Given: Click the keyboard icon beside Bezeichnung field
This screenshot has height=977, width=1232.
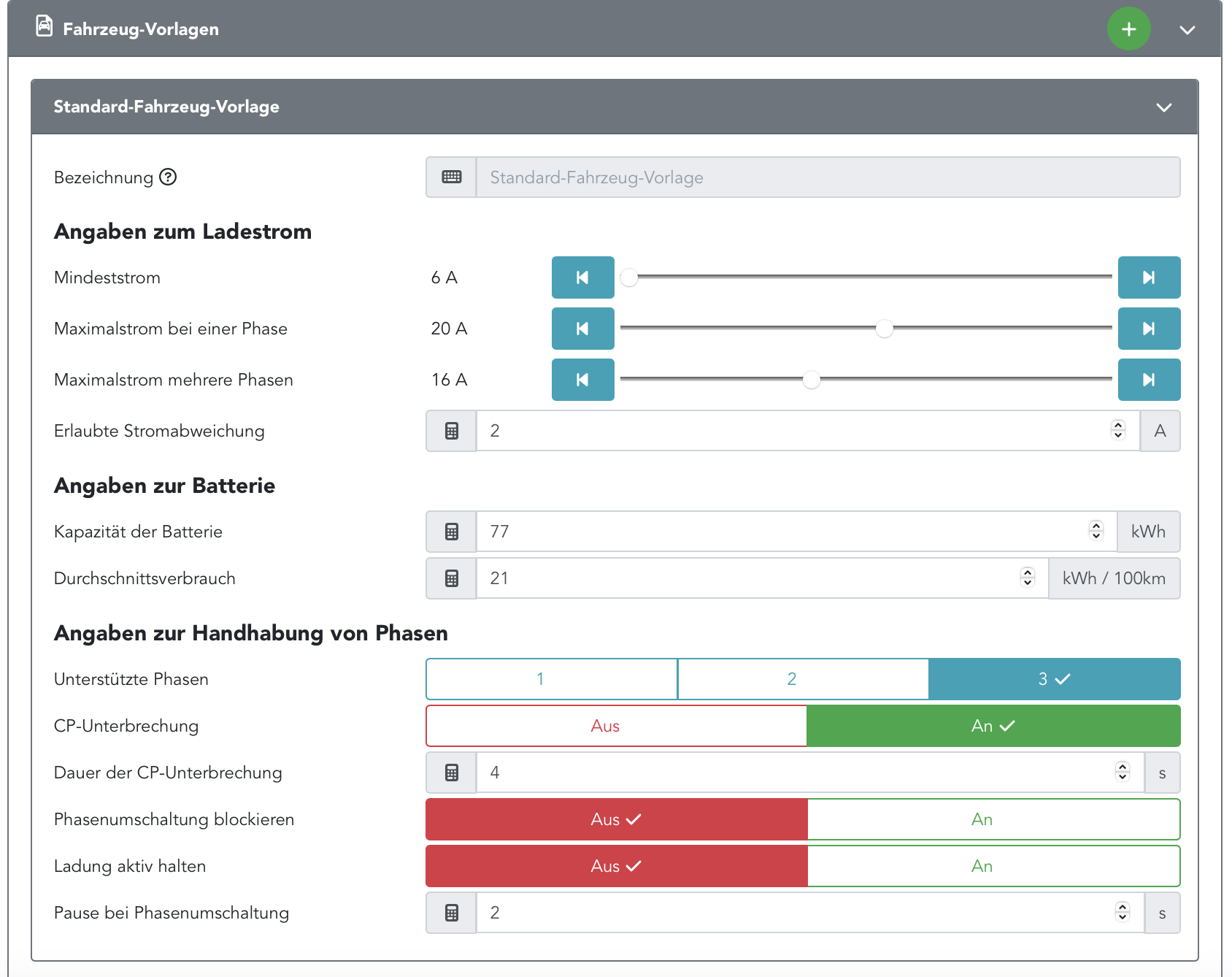Looking at the screenshot, I should (x=452, y=177).
